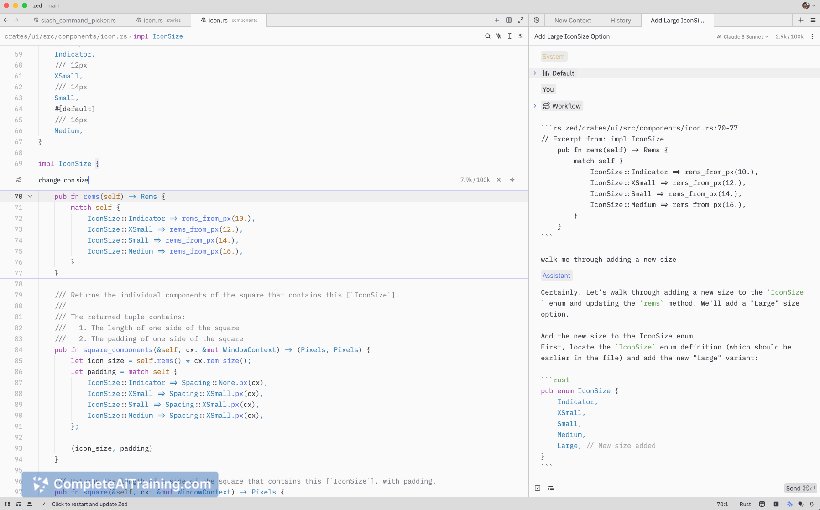Go back with the navigation arrow

(x=5, y=20)
